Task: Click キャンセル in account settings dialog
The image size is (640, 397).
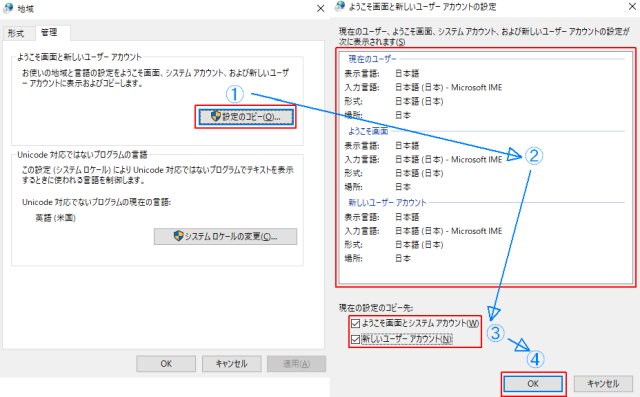Action: 603,384
